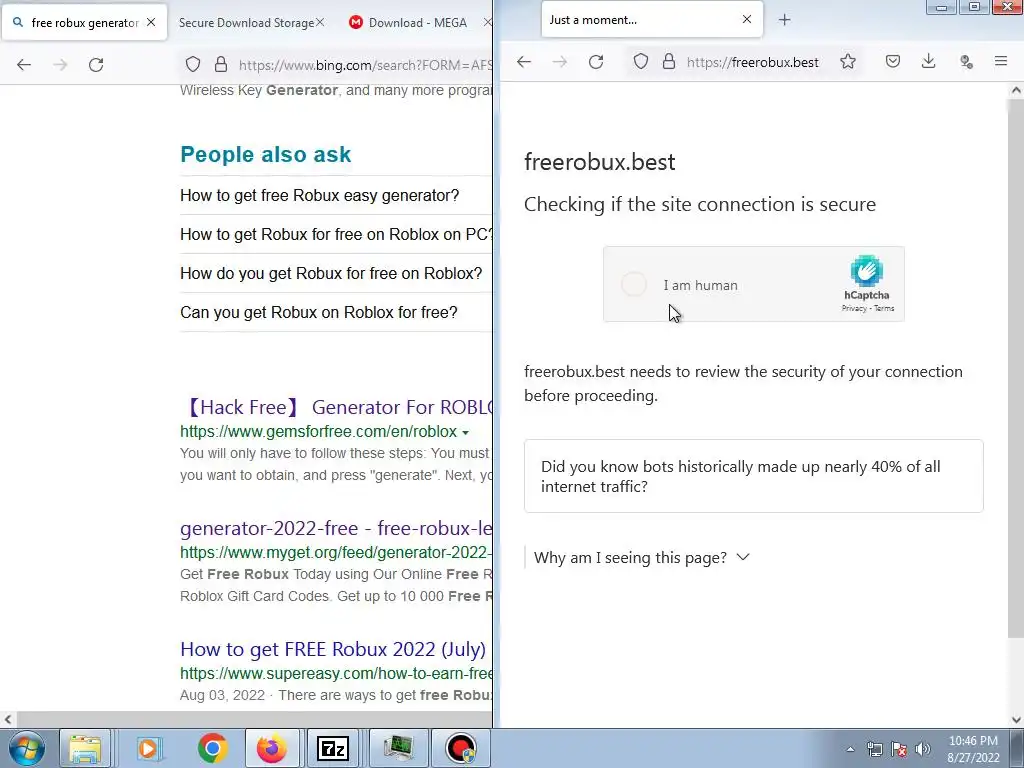
Task: Open 'generator-2022-free' search result
Action: point(336,528)
